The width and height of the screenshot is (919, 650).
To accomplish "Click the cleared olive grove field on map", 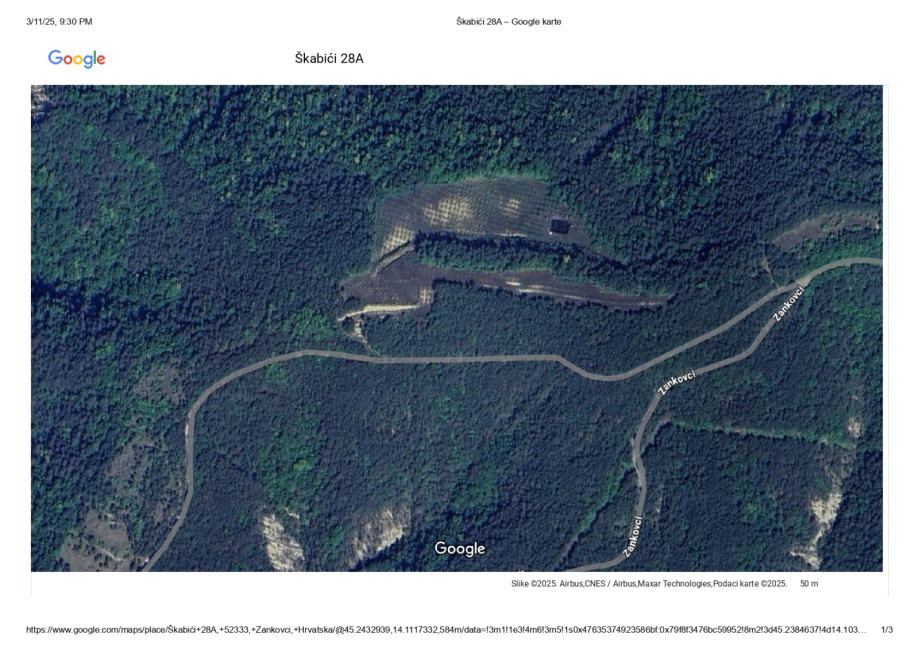I will pos(469,211).
